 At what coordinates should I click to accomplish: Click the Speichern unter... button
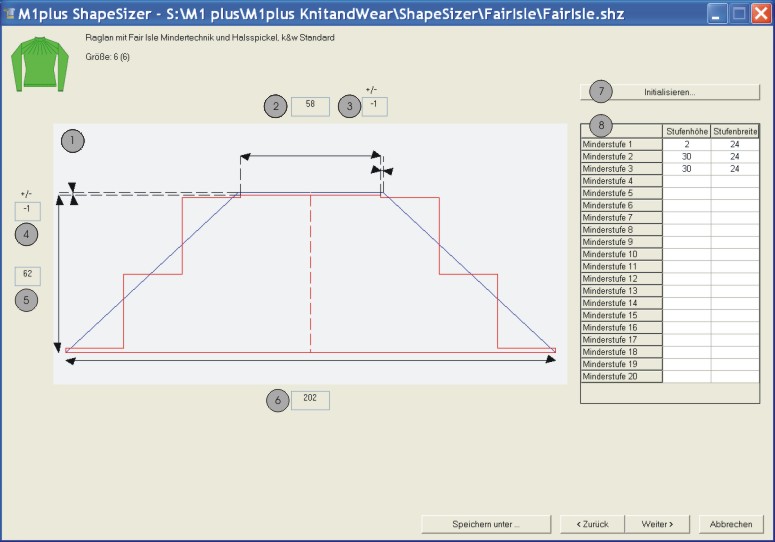pyautogui.click(x=486, y=524)
